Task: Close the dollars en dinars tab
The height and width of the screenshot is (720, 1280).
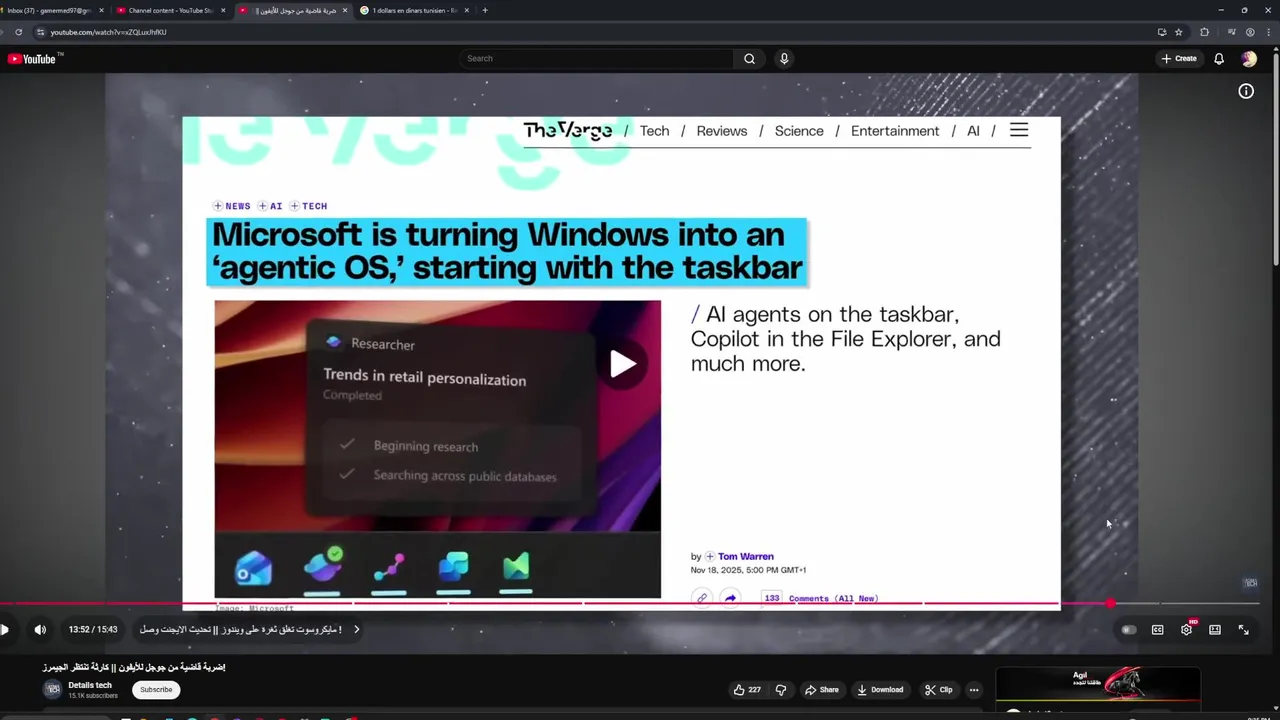Action: pos(466,10)
